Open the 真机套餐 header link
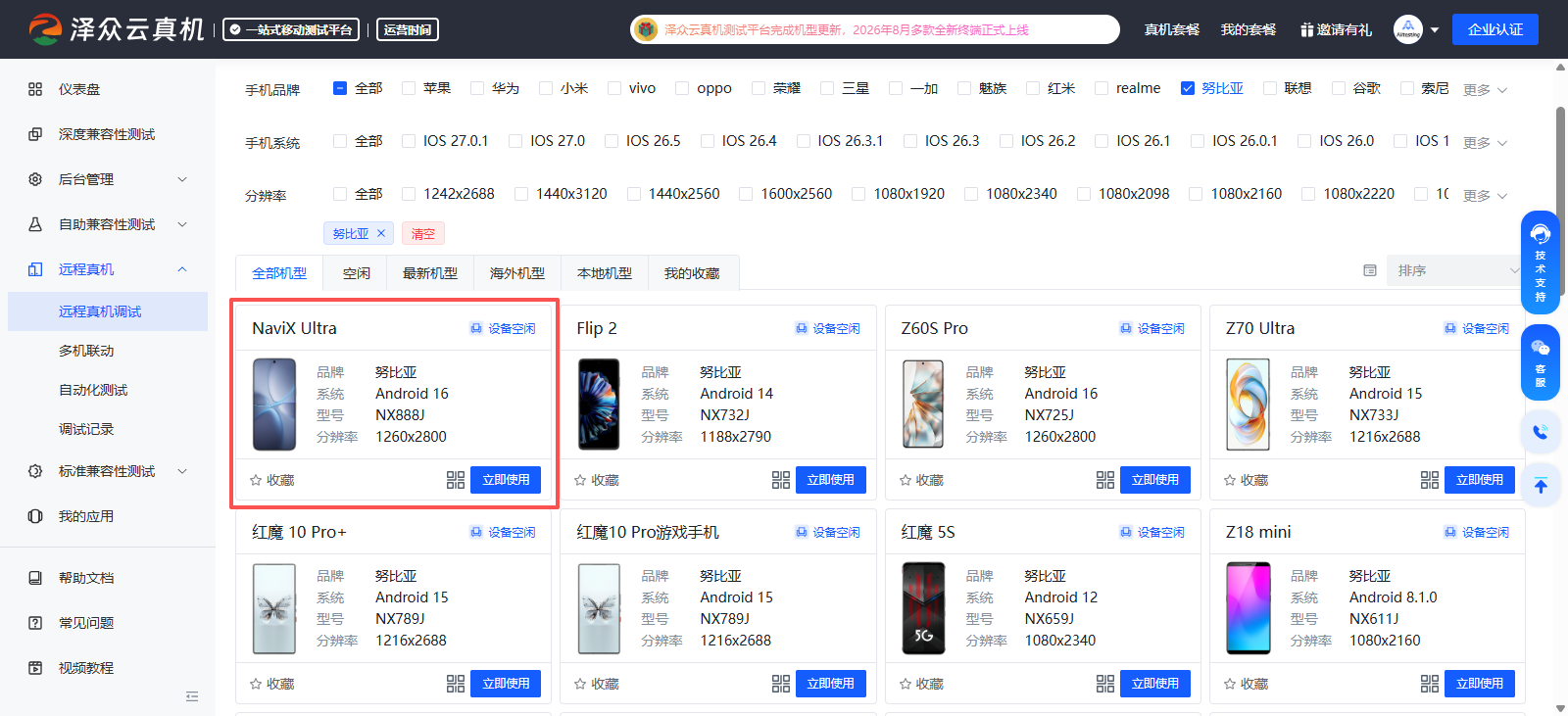The image size is (1568, 716). tap(1172, 29)
